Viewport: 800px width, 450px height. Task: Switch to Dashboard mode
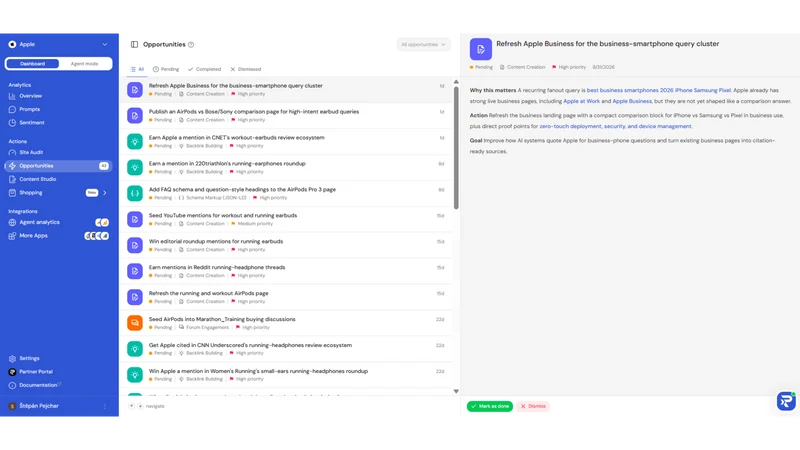tap(33, 64)
